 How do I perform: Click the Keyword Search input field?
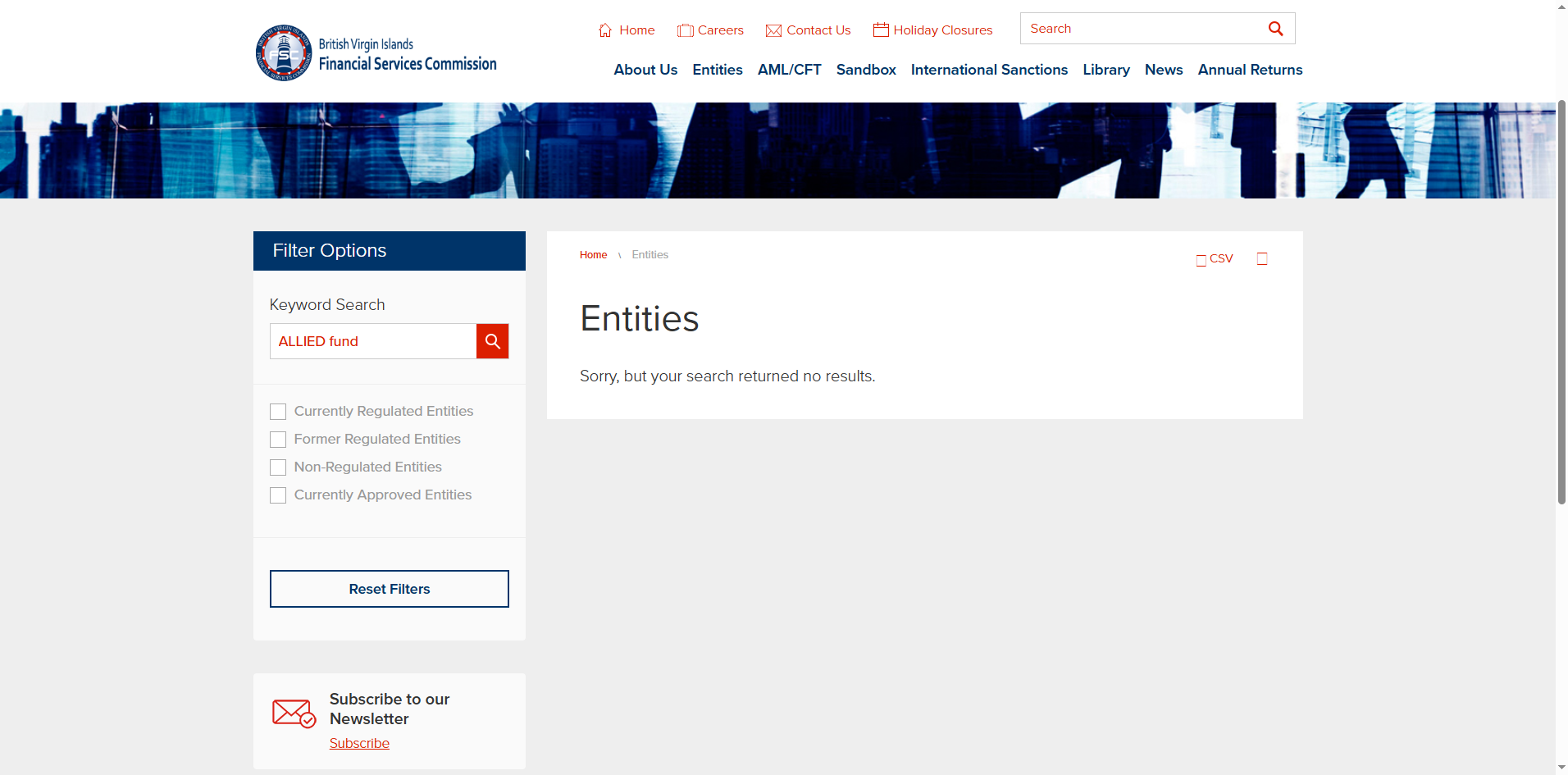tap(373, 341)
